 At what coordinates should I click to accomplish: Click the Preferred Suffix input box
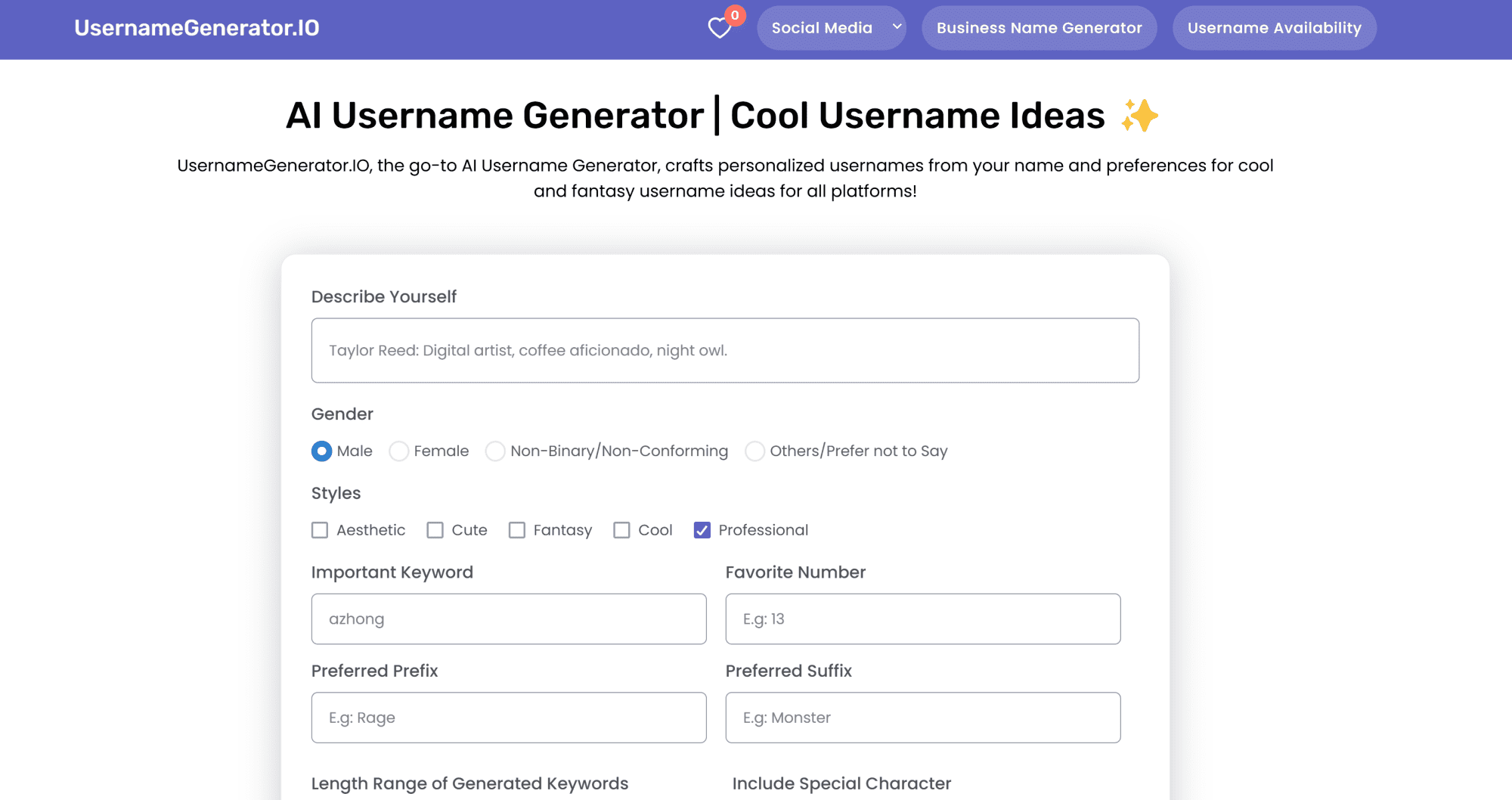coord(922,718)
